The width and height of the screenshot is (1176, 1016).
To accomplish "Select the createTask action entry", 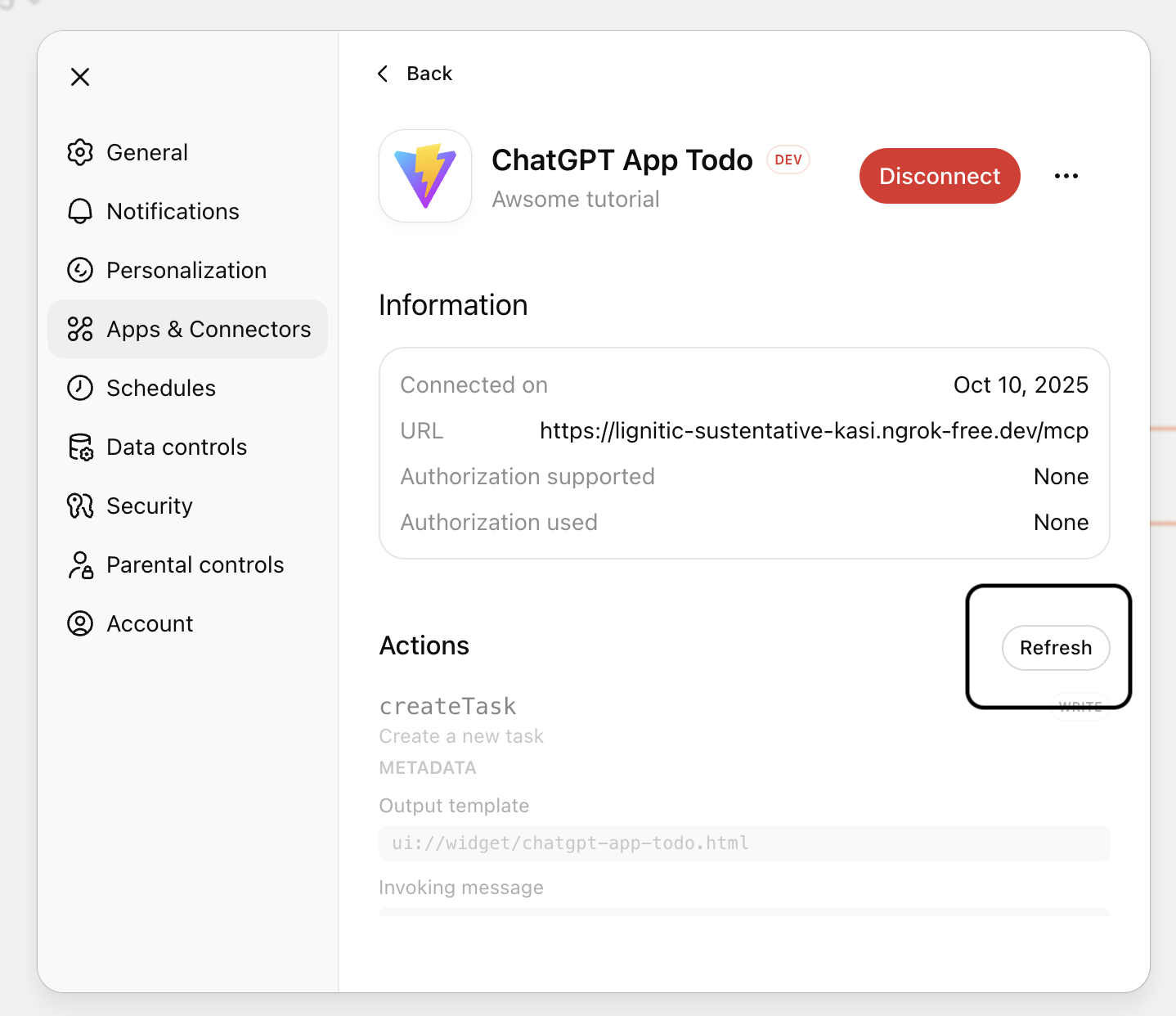I will coord(448,706).
